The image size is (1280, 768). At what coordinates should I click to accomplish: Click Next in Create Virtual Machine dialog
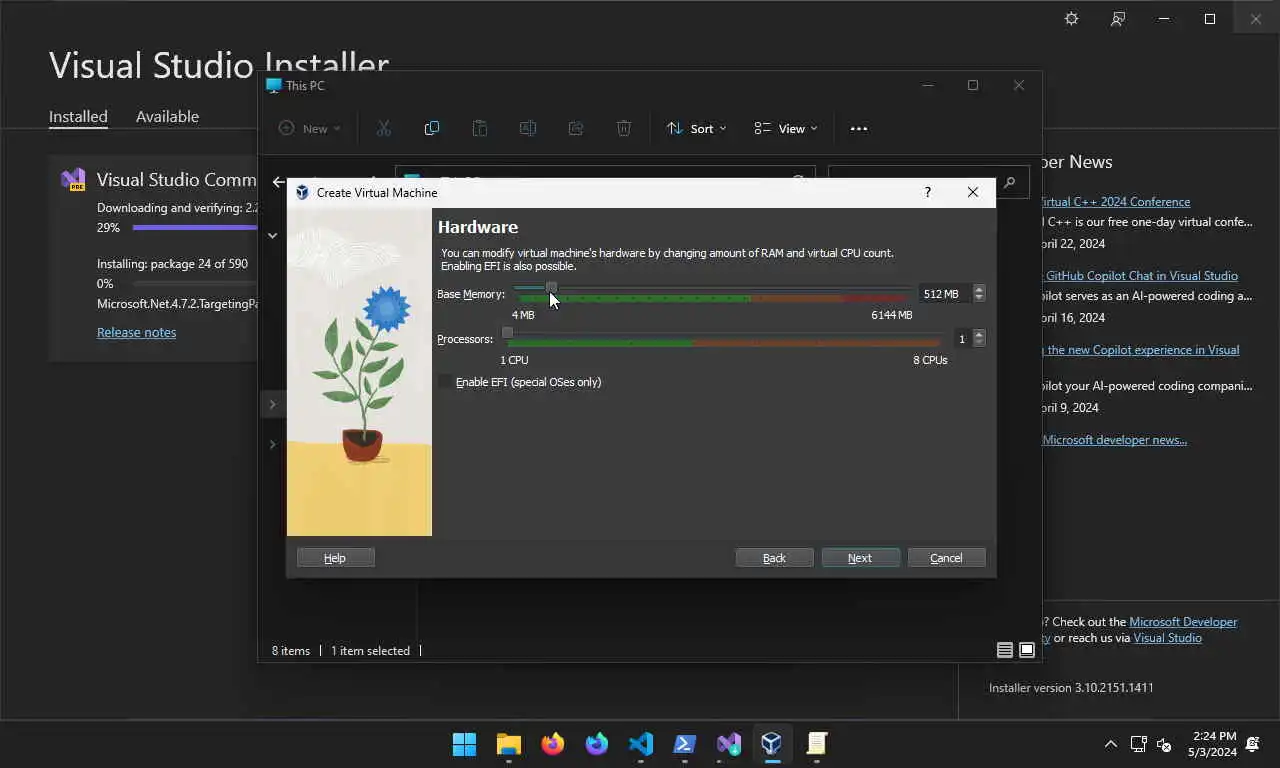[860, 558]
